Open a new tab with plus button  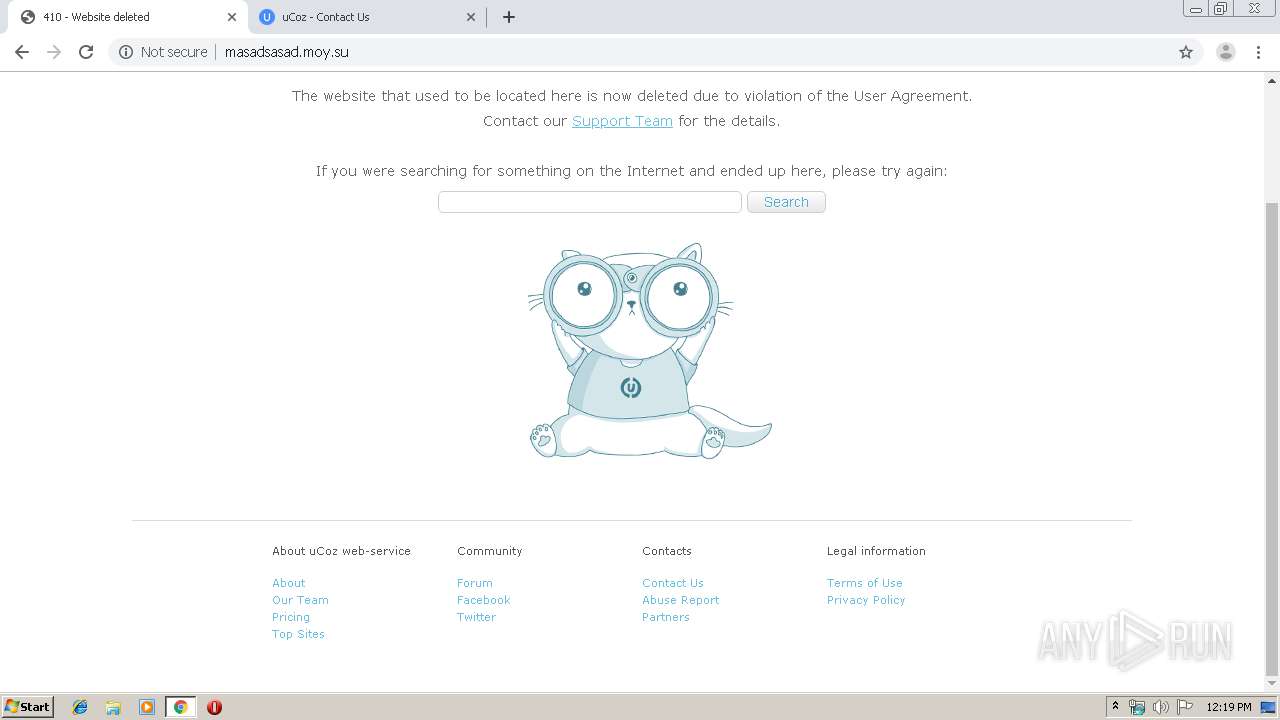pyautogui.click(x=508, y=17)
